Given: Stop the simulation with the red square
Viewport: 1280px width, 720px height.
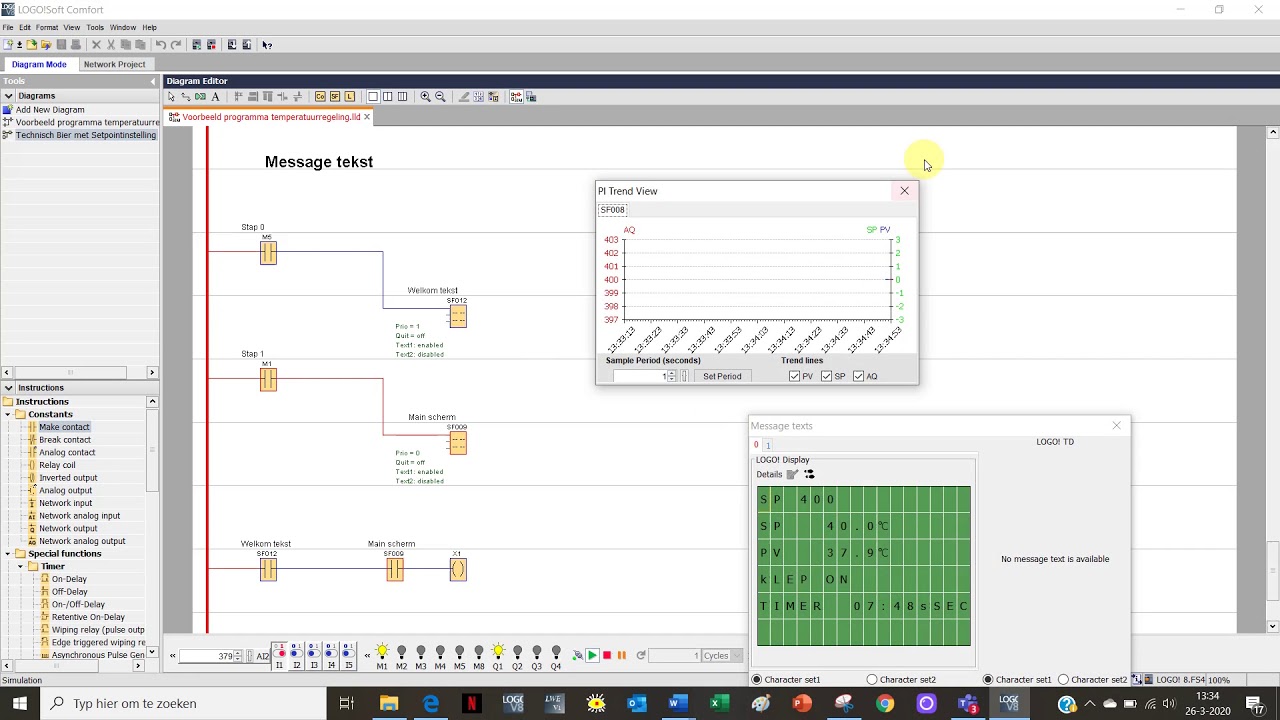Looking at the screenshot, I should 607,656.
